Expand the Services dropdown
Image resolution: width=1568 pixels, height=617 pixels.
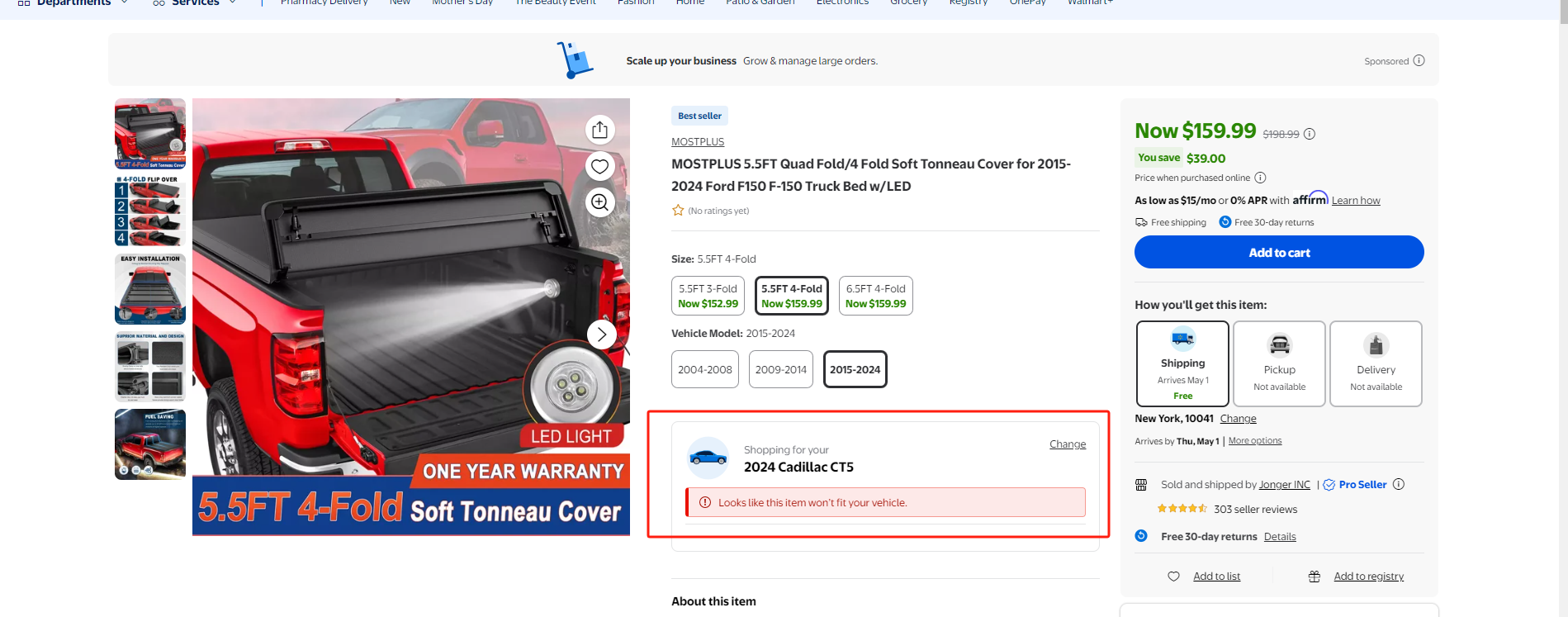pos(194,2)
